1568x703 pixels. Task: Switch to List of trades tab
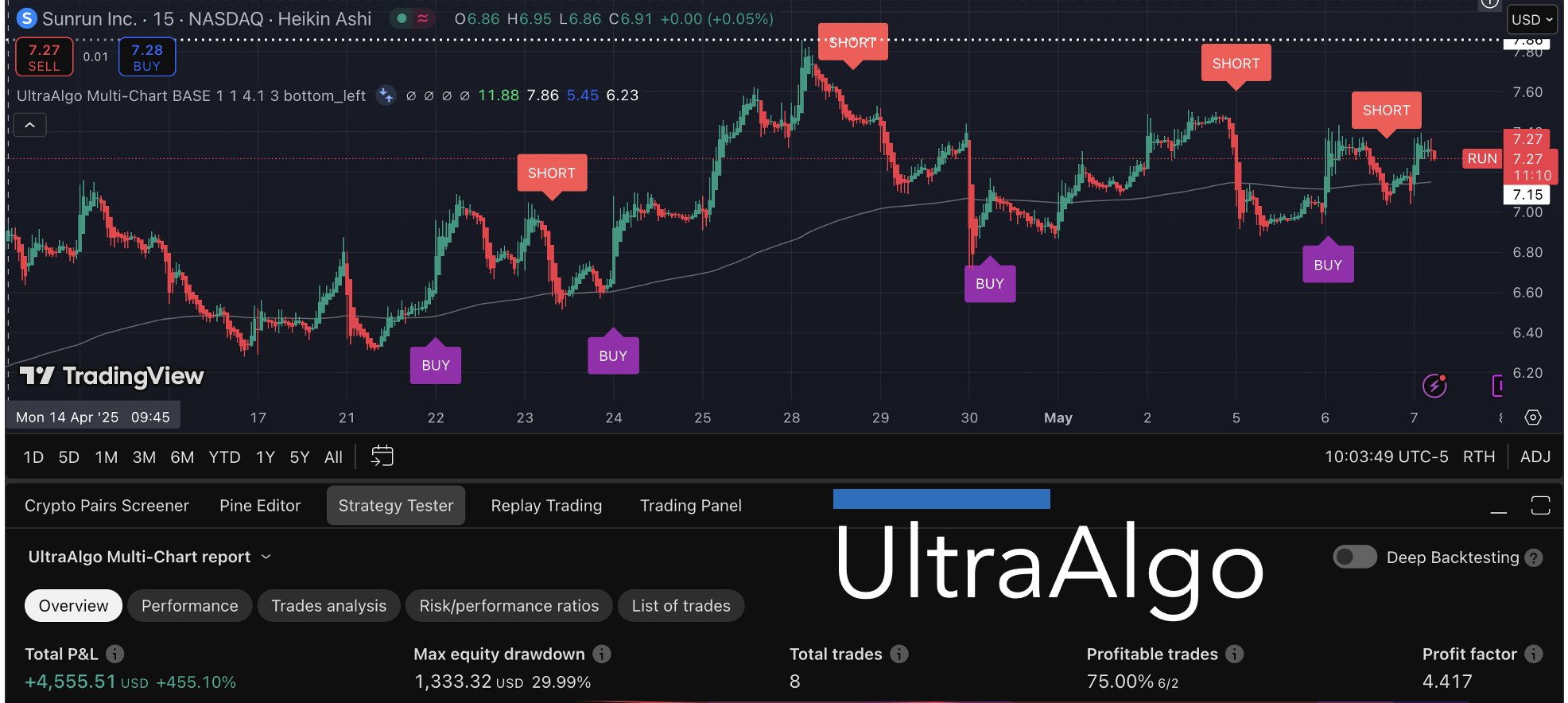pyautogui.click(x=681, y=606)
